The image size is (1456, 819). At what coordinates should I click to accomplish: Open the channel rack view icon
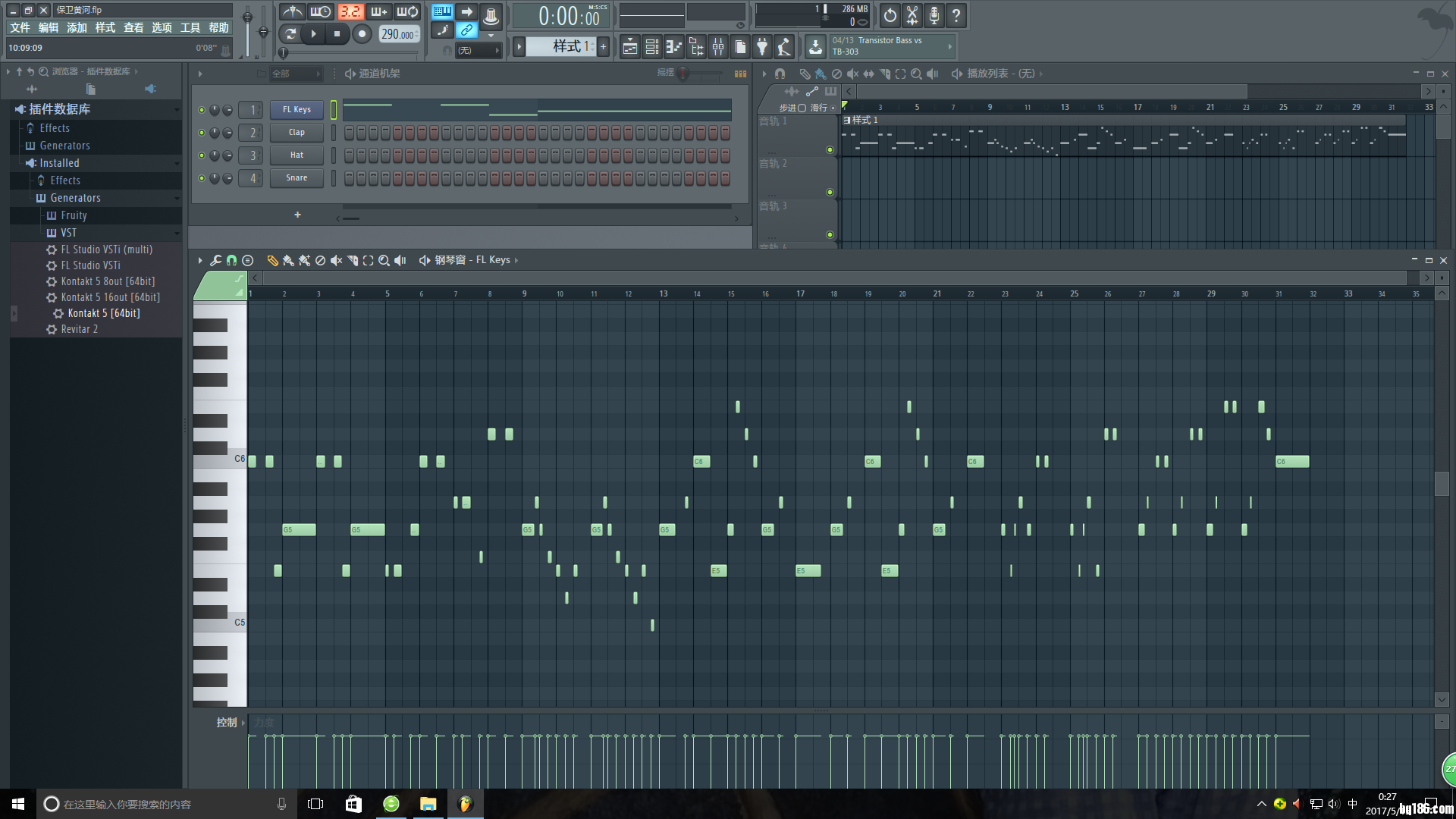click(651, 47)
